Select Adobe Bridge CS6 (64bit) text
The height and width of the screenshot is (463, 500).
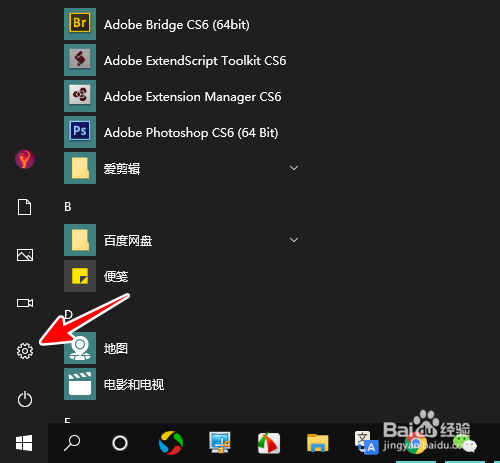tap(177, 25)
